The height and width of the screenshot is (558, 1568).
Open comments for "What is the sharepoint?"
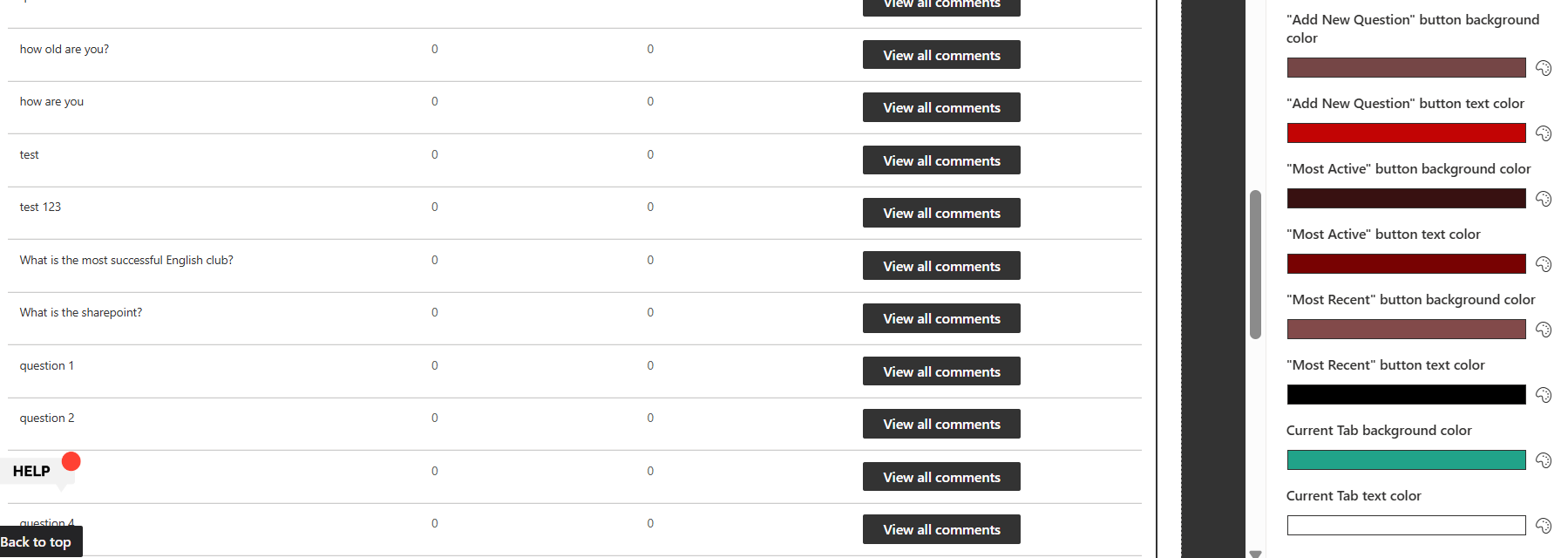pos(941,319)
